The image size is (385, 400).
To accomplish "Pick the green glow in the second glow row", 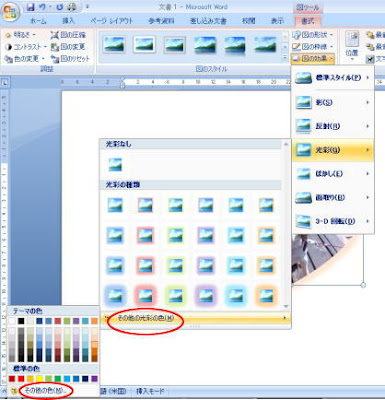I will click(175, 235).
